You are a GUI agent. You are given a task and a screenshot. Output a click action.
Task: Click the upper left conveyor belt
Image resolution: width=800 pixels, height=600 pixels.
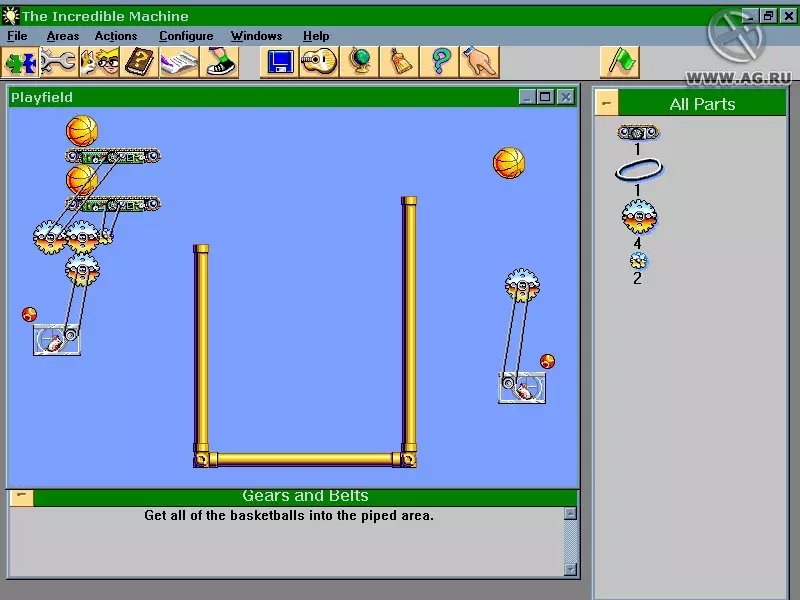coord(113,156)
